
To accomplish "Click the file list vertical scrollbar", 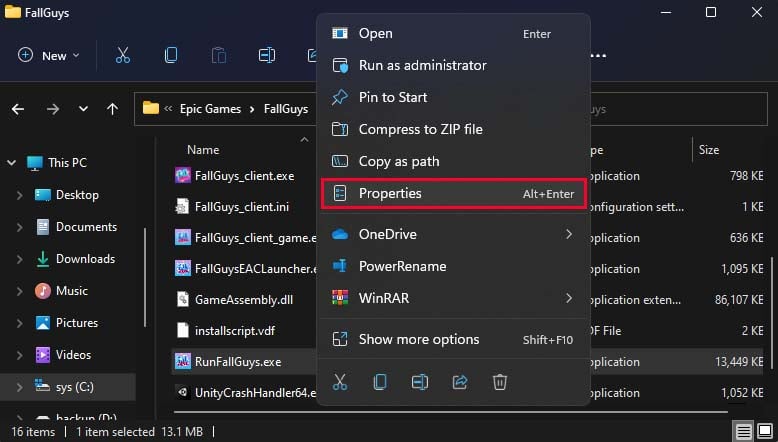I will point(772,313).
